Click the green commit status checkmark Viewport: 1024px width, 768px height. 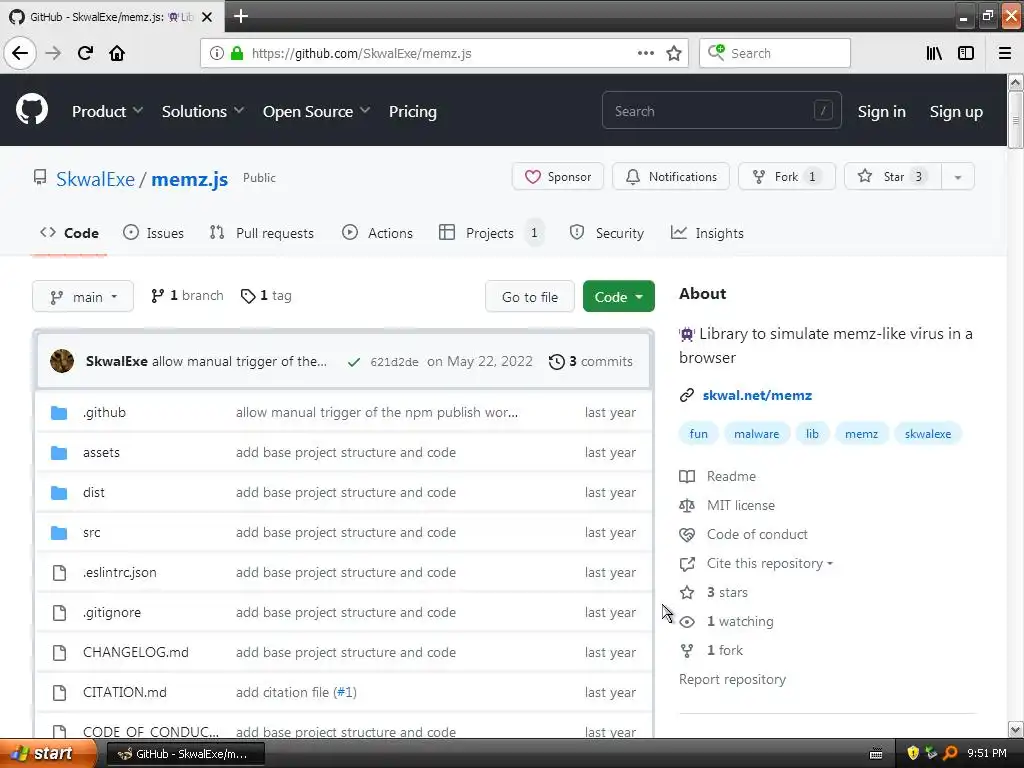point(354,362)
